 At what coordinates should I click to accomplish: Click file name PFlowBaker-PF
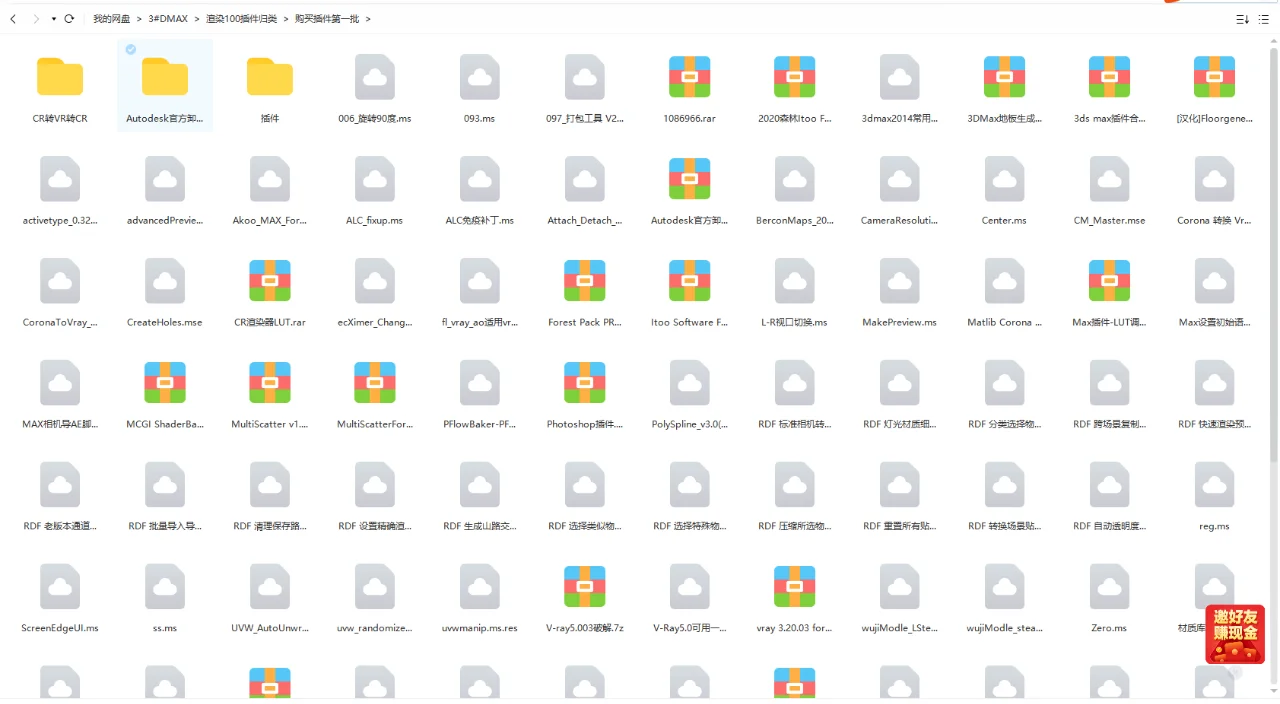pos(480,424)
